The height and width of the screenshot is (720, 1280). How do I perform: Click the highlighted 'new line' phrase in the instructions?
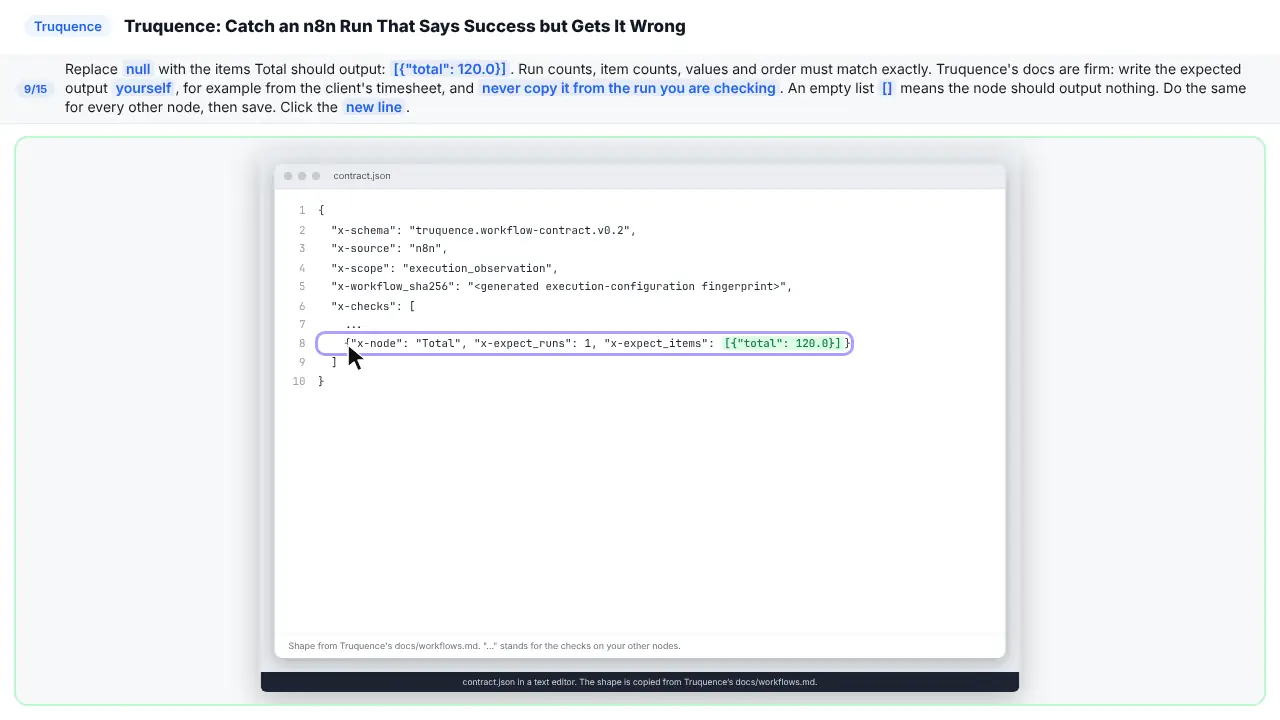point(373,107)
